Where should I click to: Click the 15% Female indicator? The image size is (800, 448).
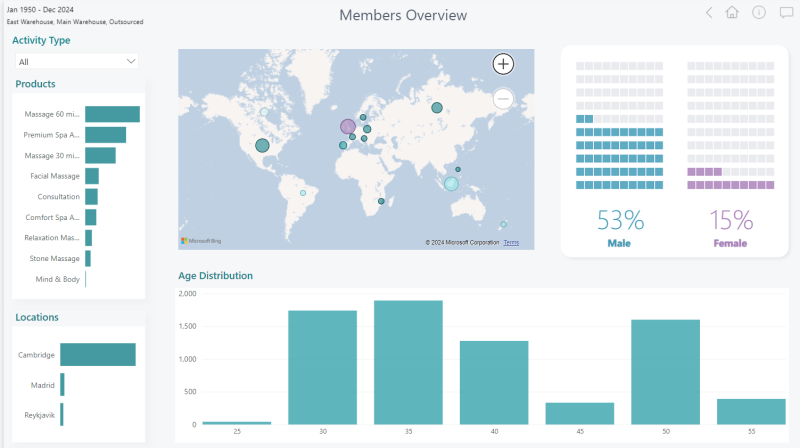pos(731,228)
